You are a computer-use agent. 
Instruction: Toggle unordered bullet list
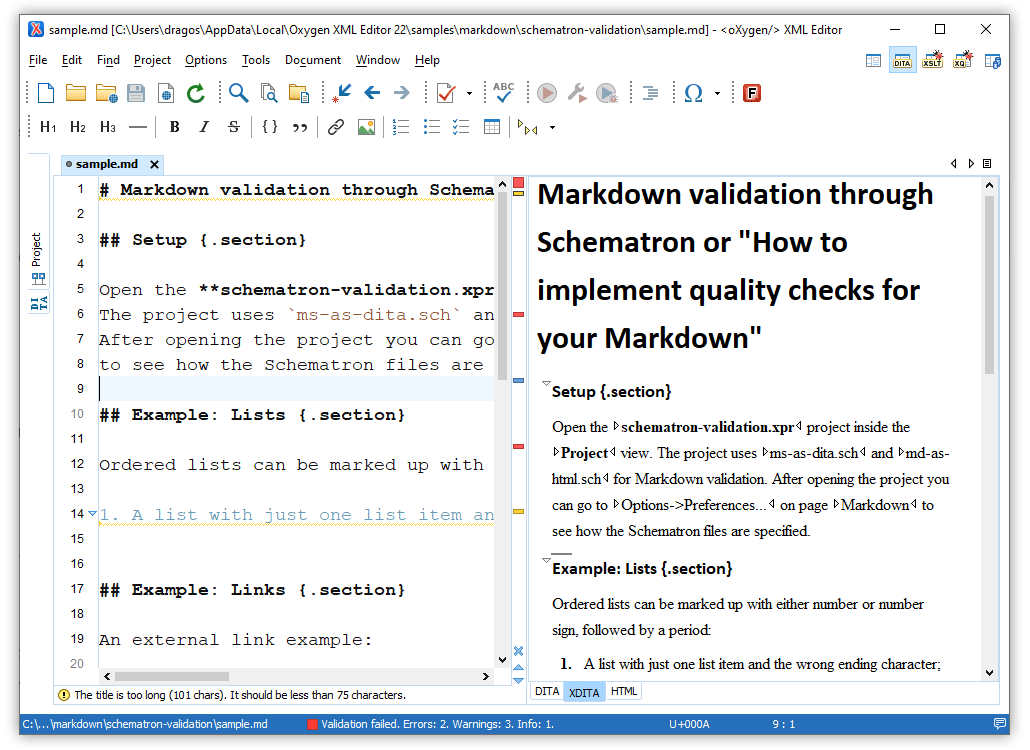click(432, 127)
